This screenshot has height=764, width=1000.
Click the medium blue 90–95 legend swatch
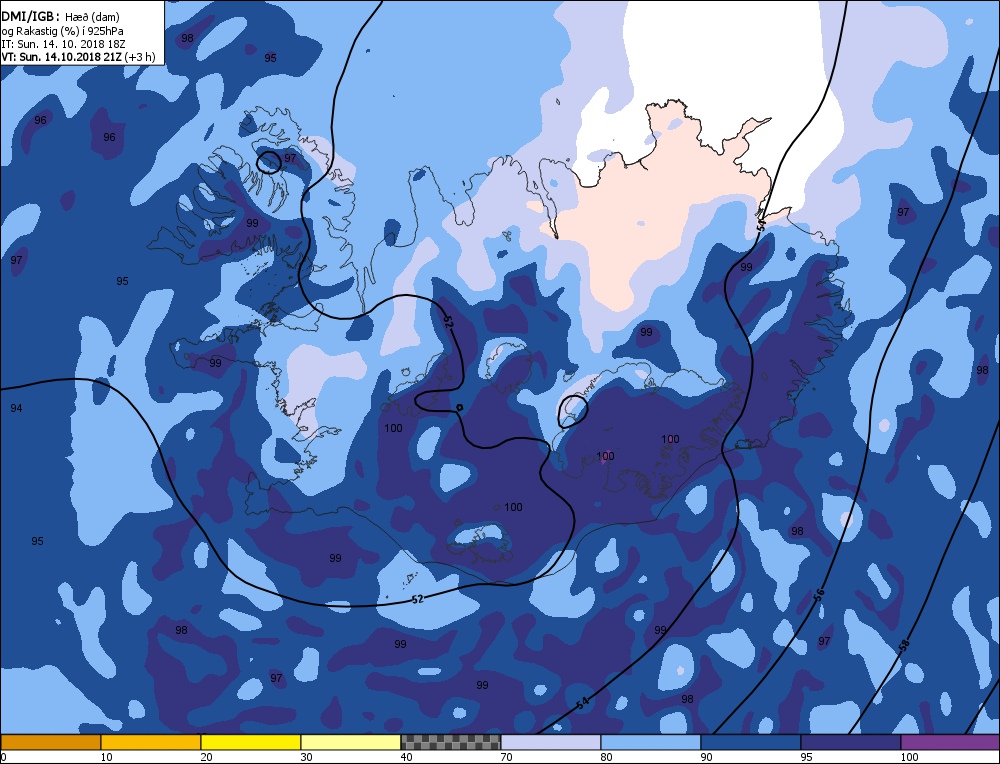point(751,742)
